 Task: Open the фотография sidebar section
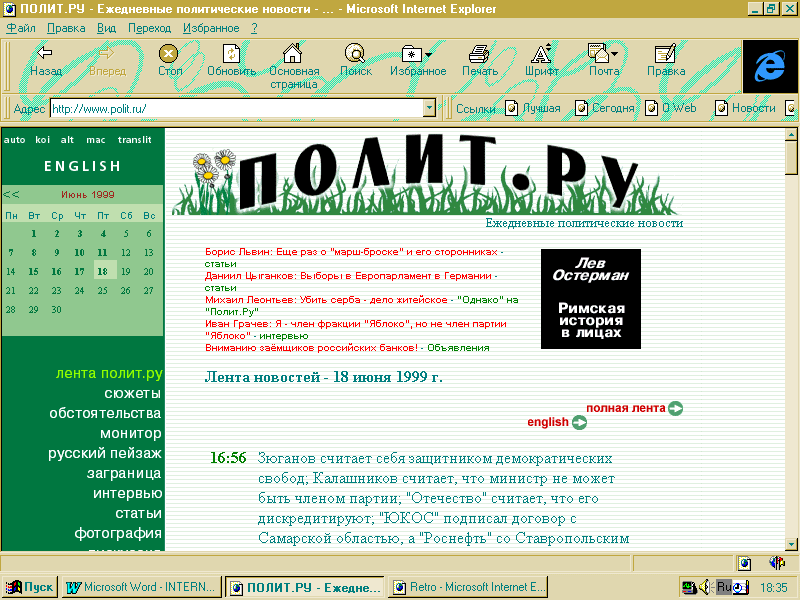118,533
